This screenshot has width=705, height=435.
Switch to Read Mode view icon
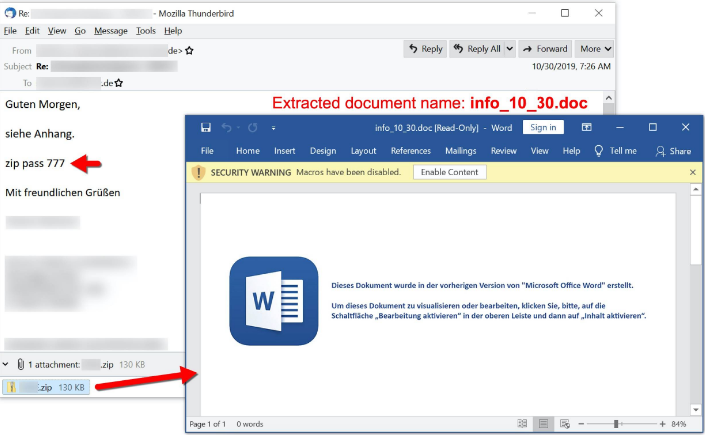tap(522, 424)
